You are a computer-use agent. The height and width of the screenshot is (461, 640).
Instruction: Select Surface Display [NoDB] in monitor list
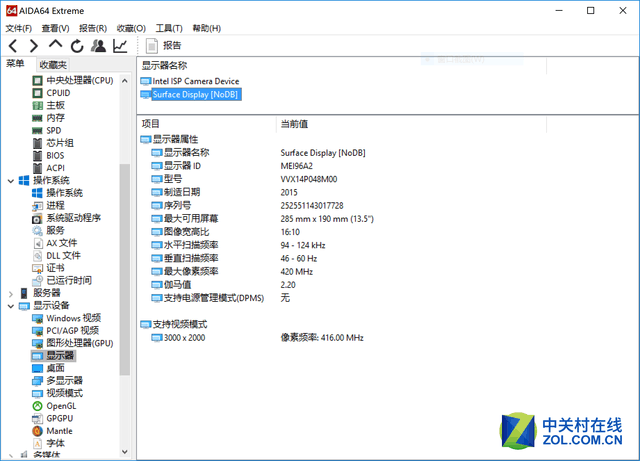point(191,94)
